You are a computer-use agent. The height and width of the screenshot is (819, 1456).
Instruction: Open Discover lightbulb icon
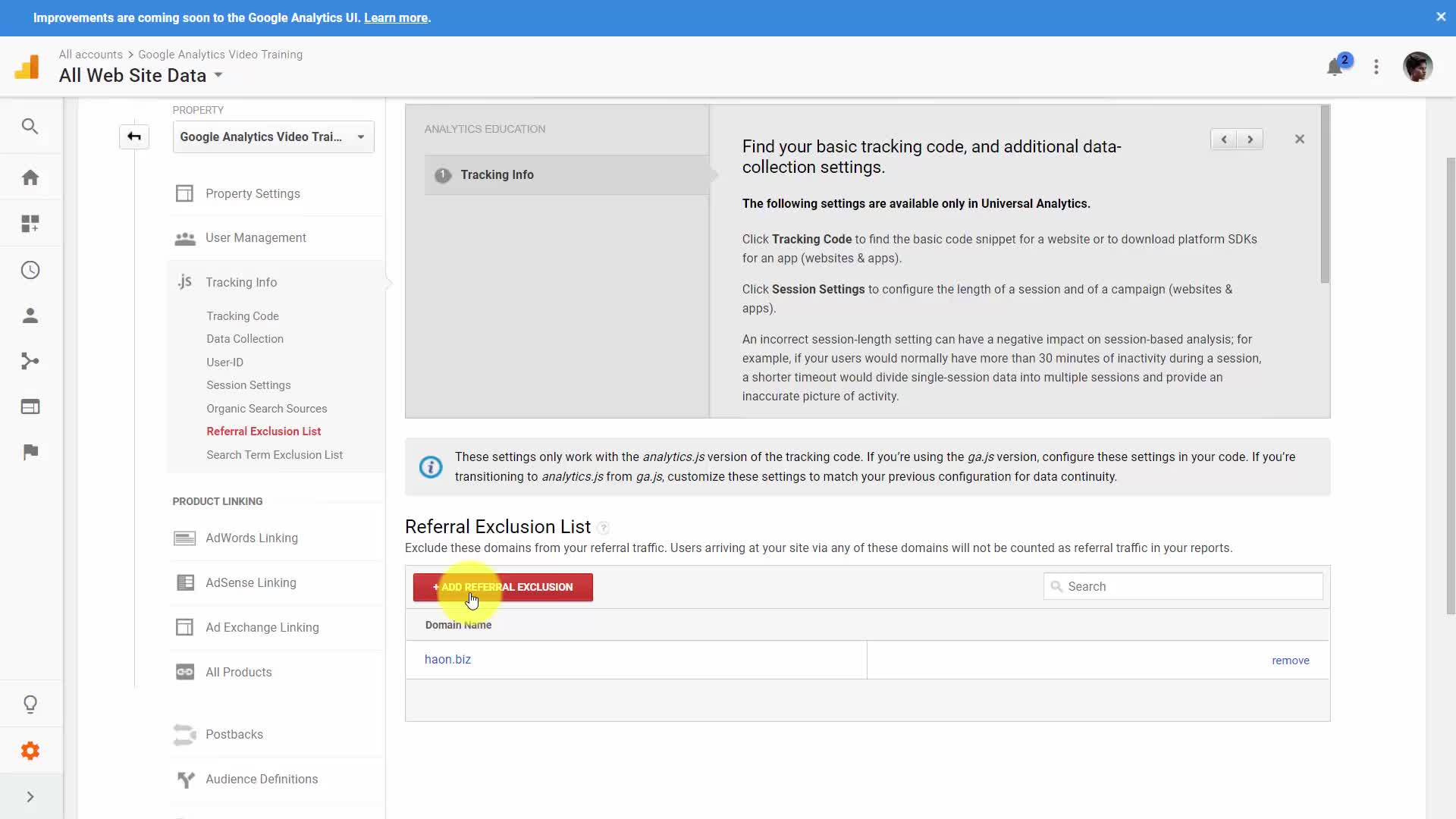(x=30, y=704)
